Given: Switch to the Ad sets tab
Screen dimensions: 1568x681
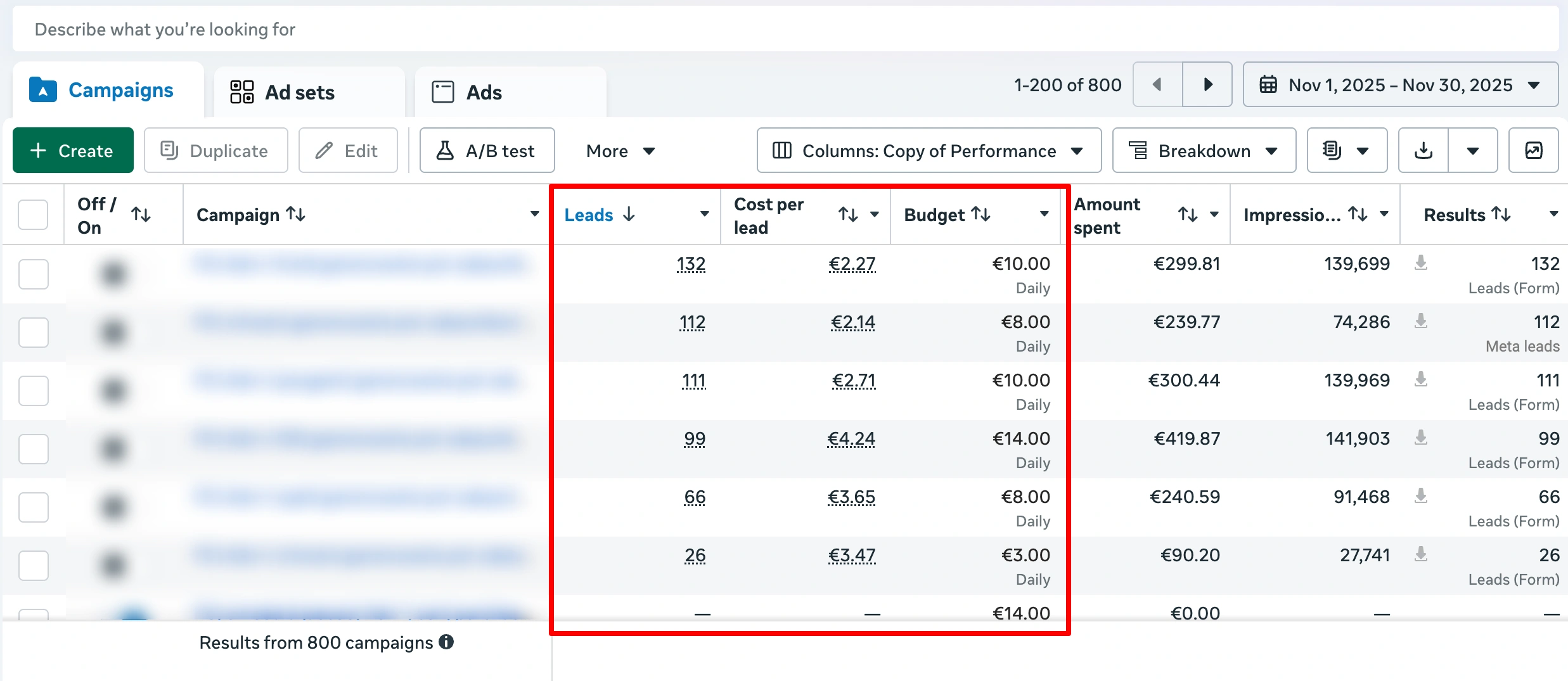Looking at the screenshot, I should tap(300, 92).
